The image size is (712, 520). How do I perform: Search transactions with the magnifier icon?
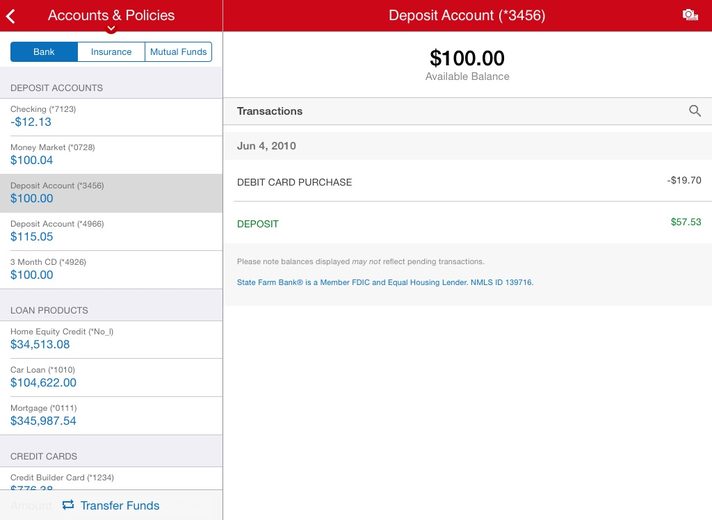click(694, 111)
